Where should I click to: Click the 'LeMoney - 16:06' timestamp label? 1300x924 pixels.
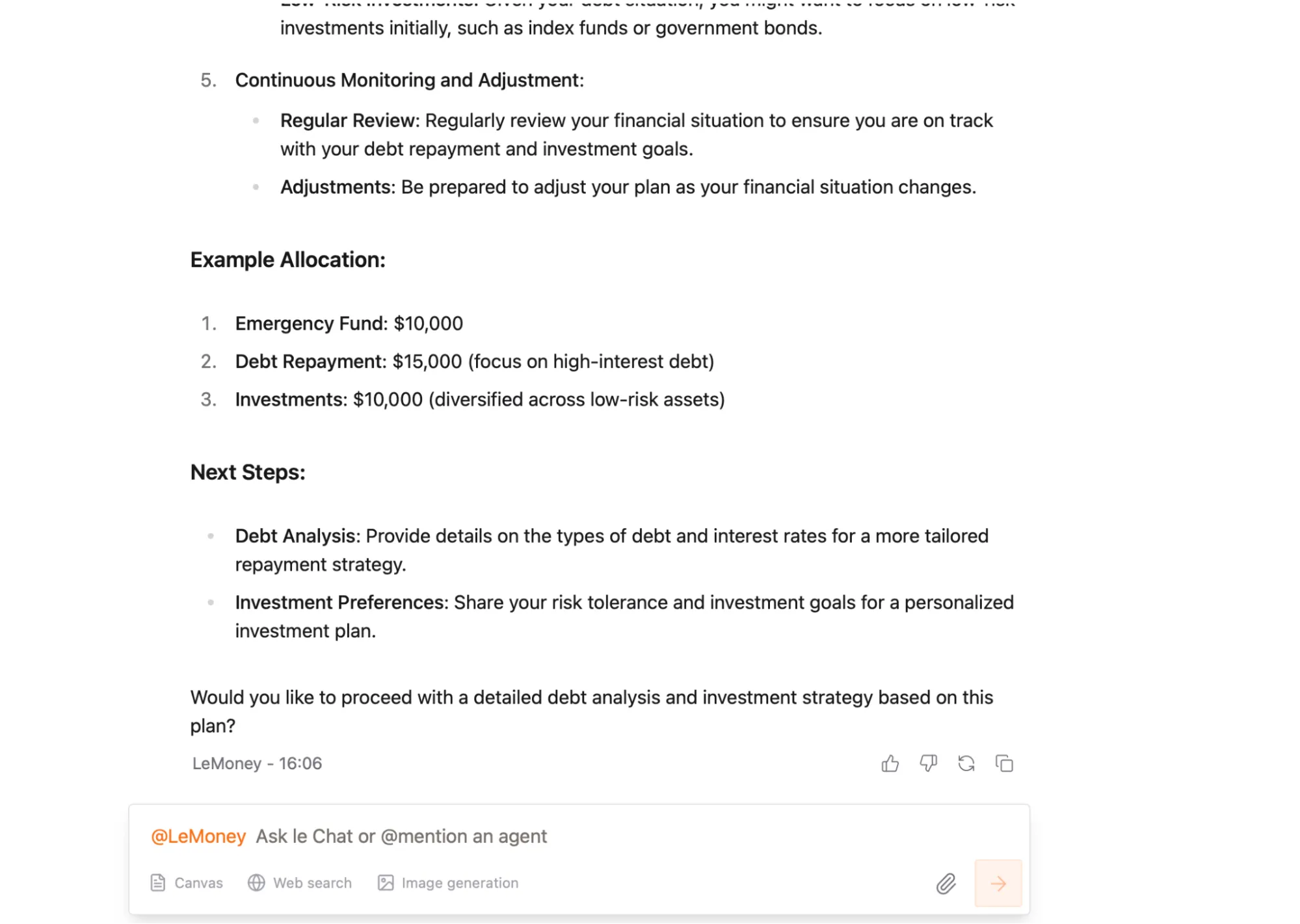tap(257, 763)
